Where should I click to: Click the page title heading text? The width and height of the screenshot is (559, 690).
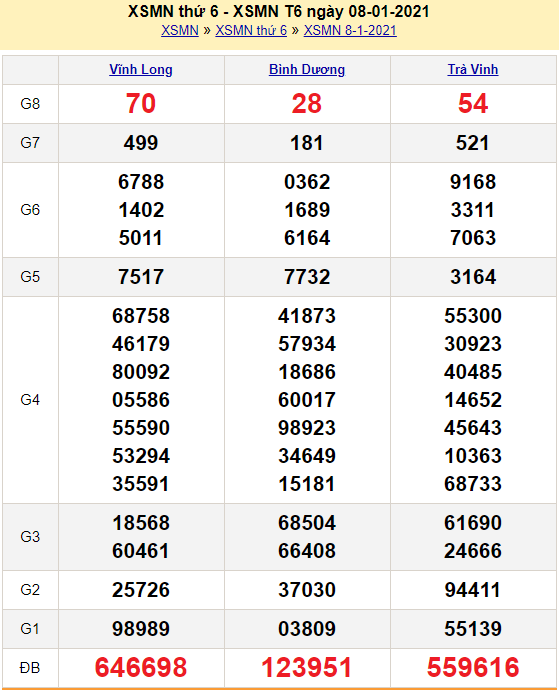(x=279, y=11)
